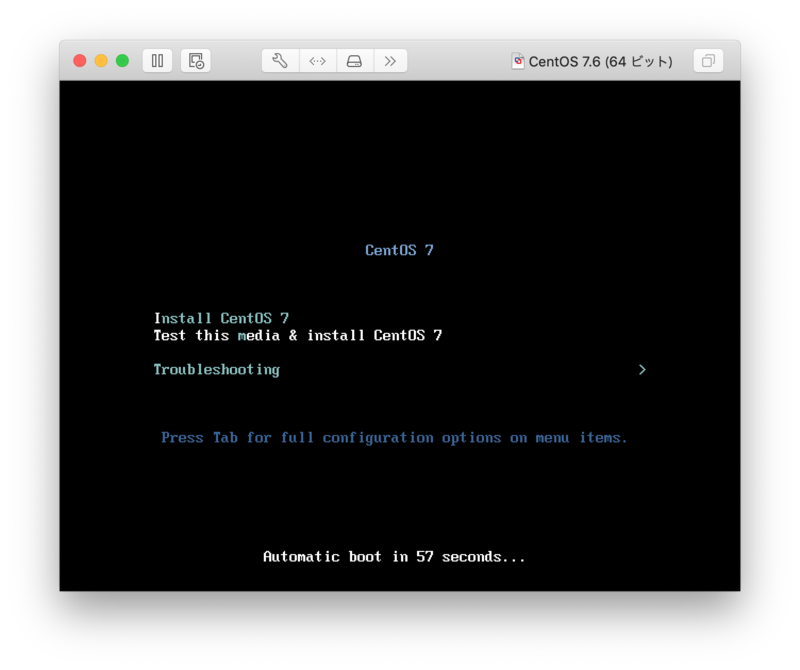The image size is (800, 670).
Task: Click the 'Automatic boot in 57 seconds' text
Action: tap(394, 556)
